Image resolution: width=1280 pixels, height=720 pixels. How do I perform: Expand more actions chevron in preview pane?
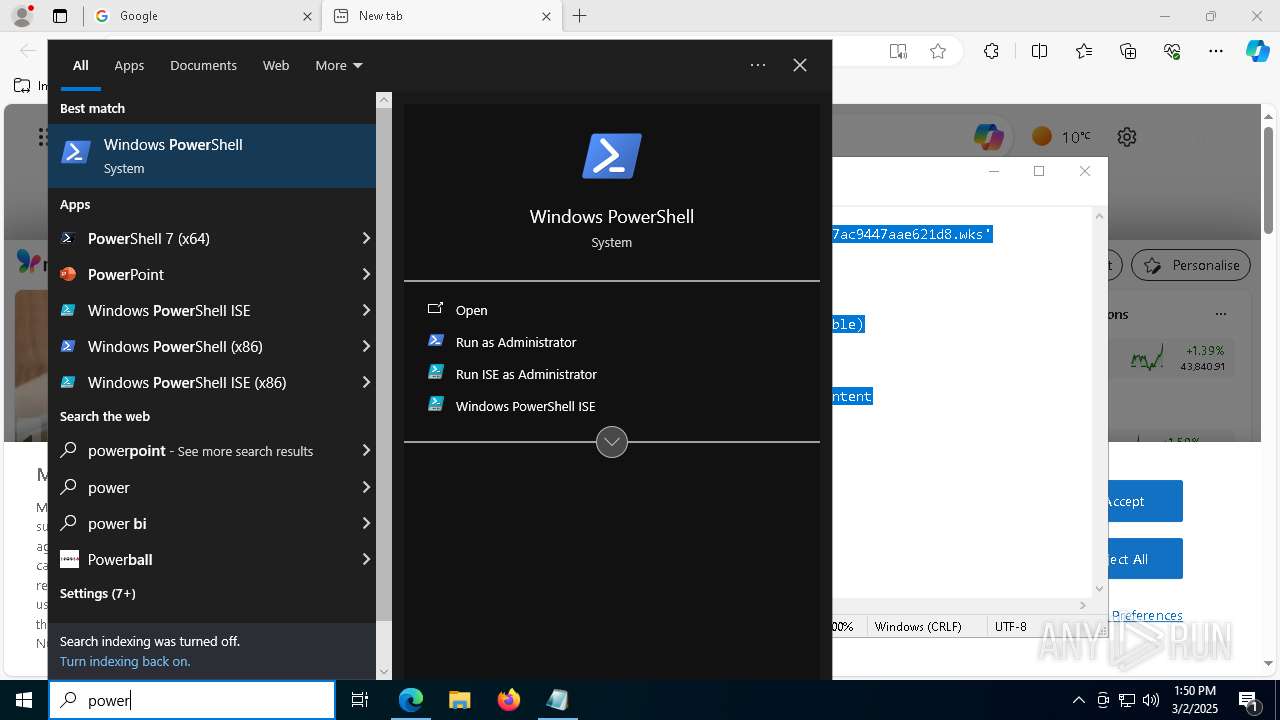(x=612, y=442)
